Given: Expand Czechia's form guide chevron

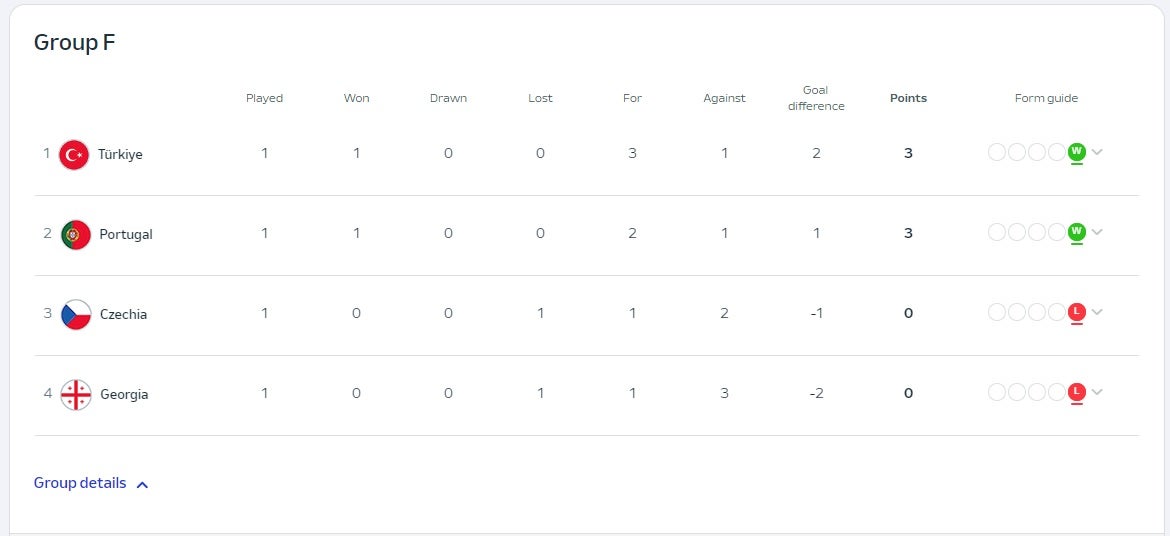Looking at the screenshot, I should [x=1098, y=312].
